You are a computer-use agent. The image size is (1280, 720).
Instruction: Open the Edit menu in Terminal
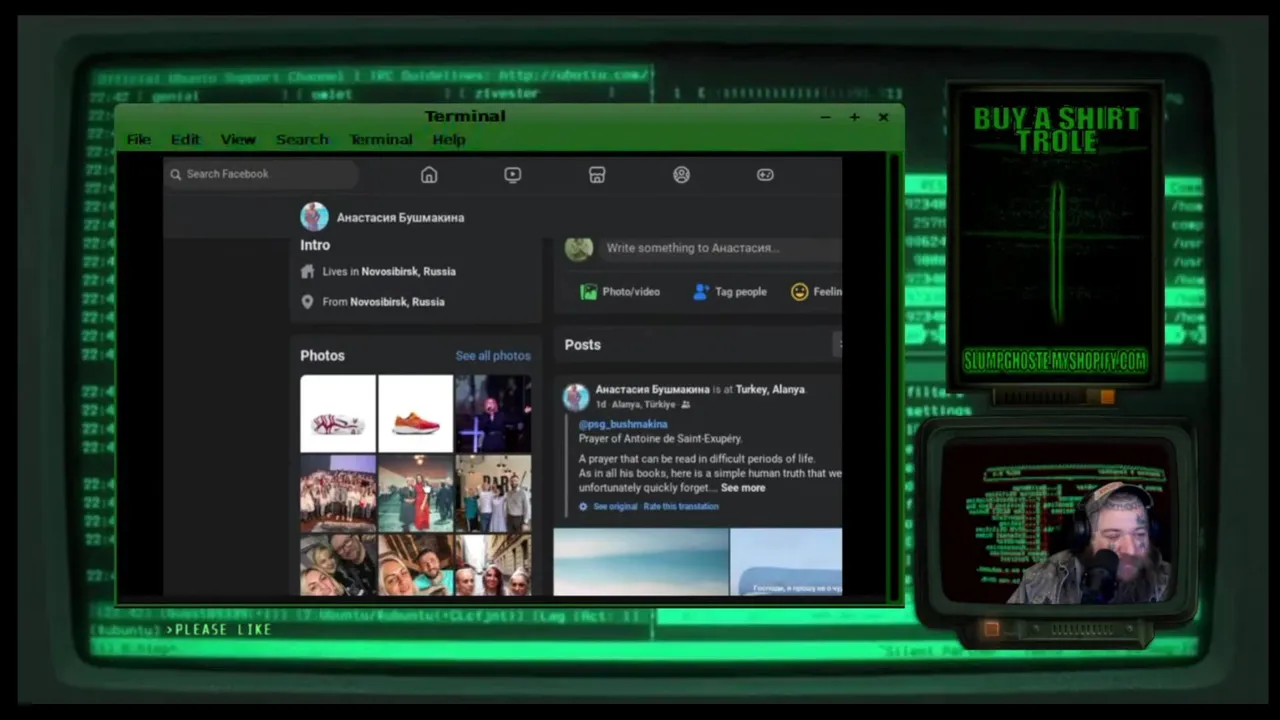[x=185, y=140]
